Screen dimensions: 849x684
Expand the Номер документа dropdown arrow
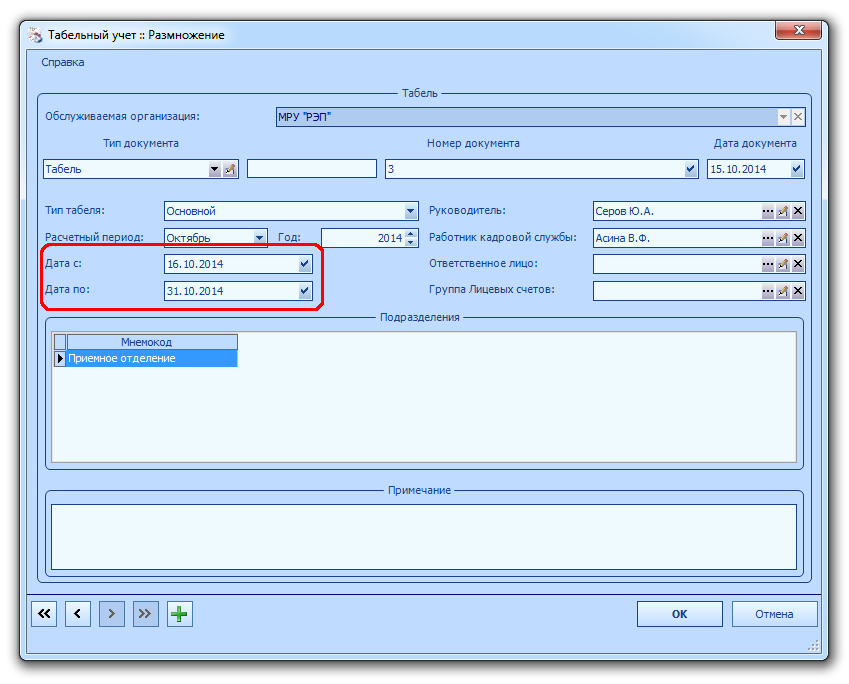[x=690, y=169]
